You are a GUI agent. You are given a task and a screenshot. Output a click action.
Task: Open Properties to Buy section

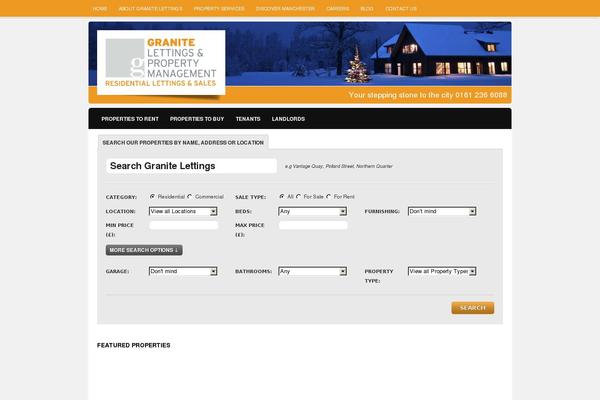(197, 119)
